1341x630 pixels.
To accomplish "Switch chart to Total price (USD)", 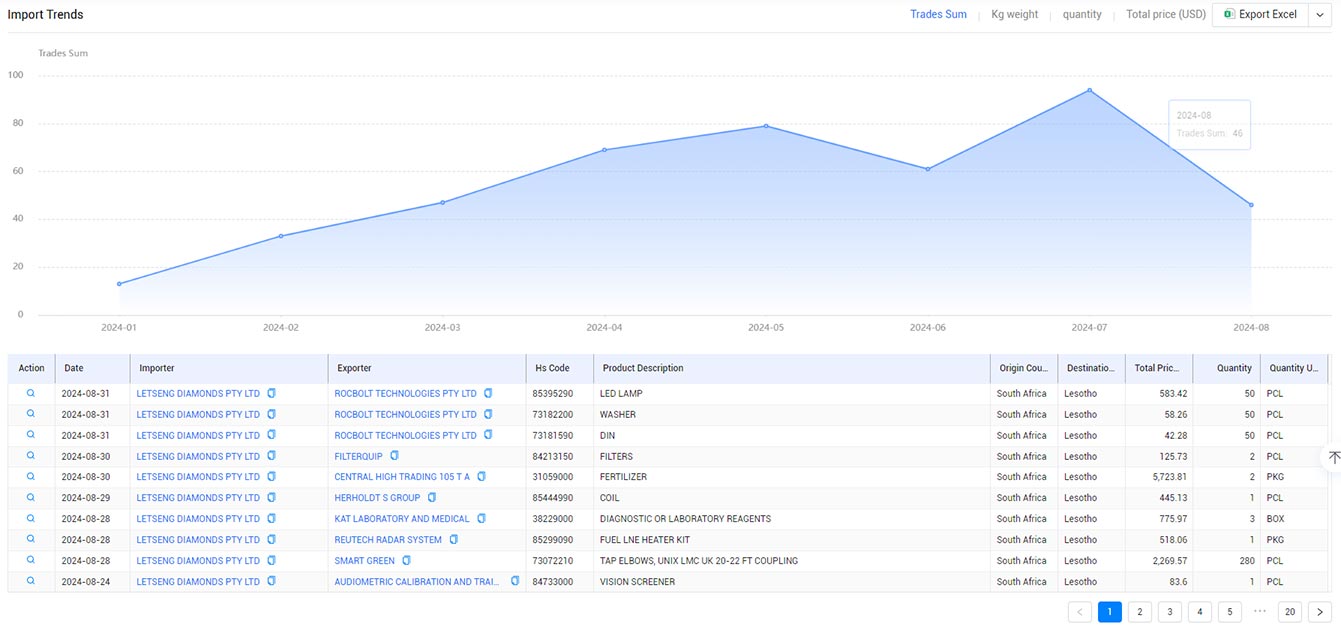I will click(1165, 15).
